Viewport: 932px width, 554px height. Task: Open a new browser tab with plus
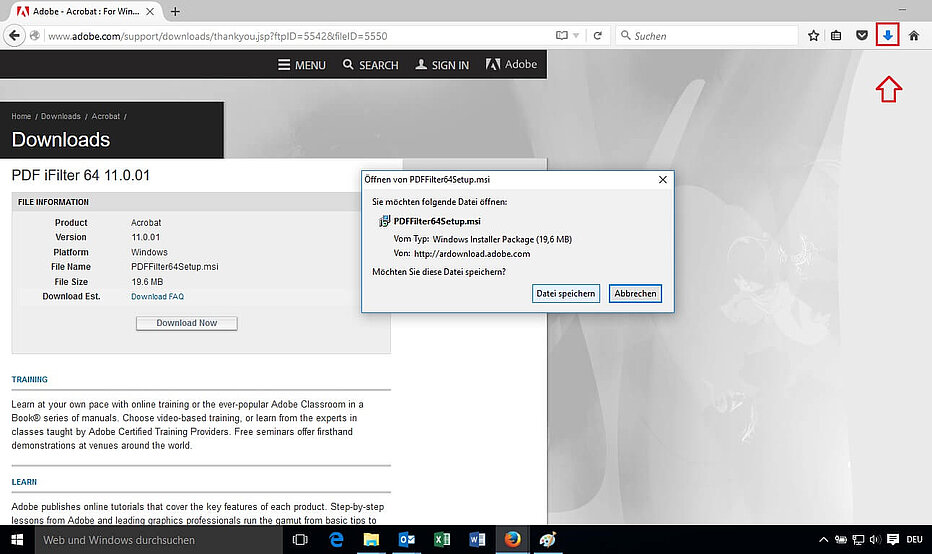pos(175,11)
